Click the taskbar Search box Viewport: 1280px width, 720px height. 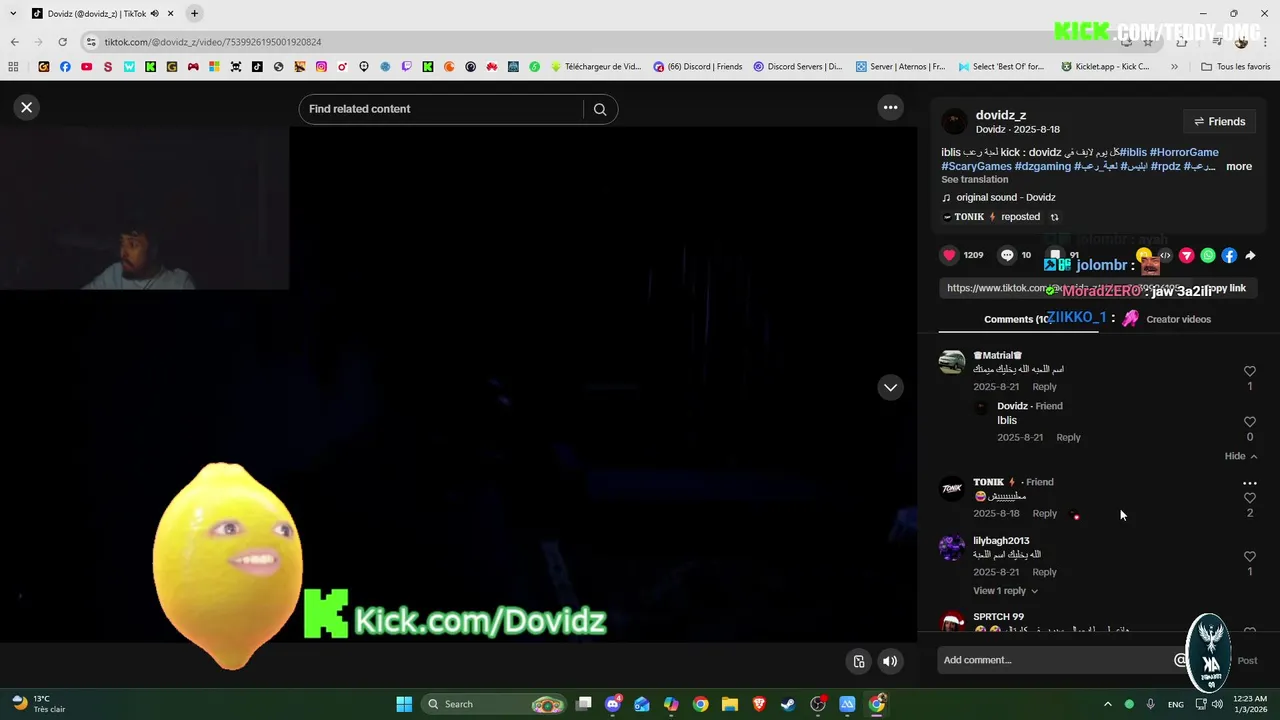(495, 704)
